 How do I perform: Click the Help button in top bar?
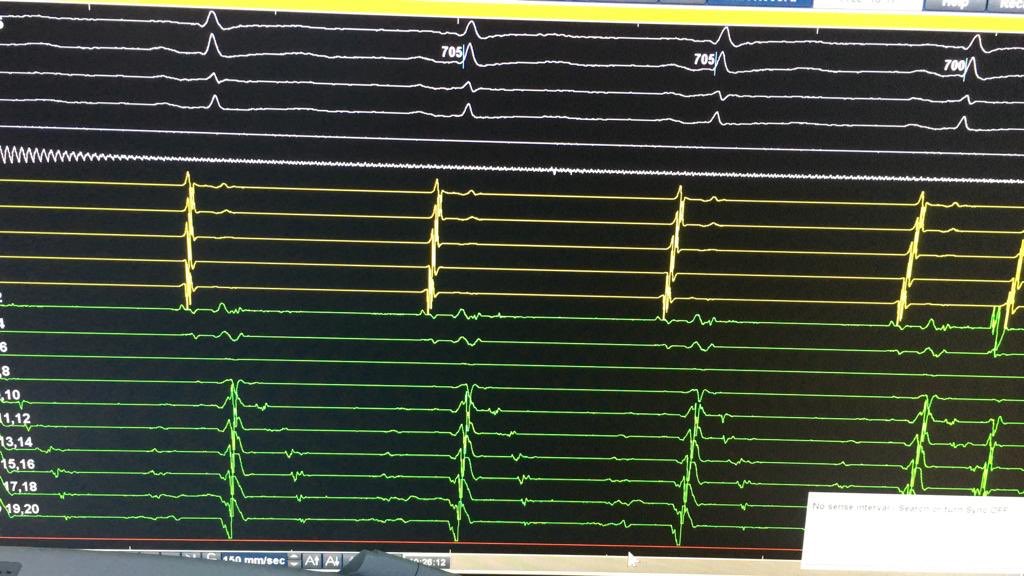click(x=954, y=4)
